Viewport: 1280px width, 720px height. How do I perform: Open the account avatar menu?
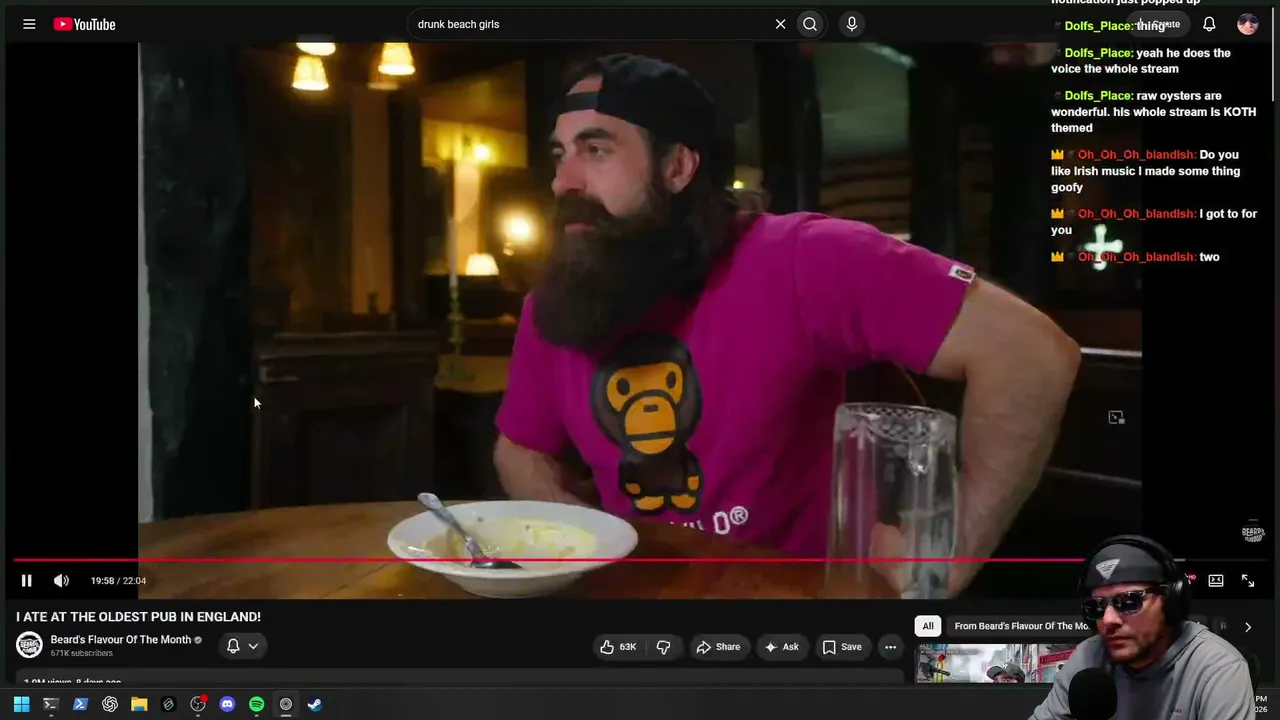point(1247,24)
